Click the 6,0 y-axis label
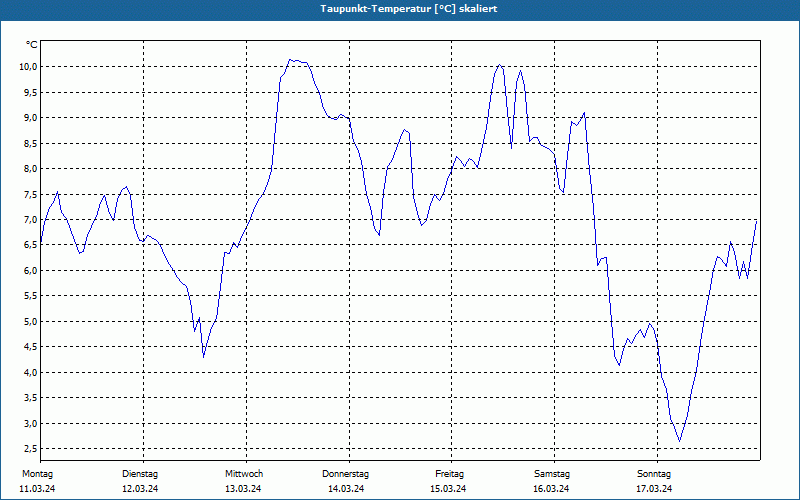800x500 pixels. click(x=31, y=270)
